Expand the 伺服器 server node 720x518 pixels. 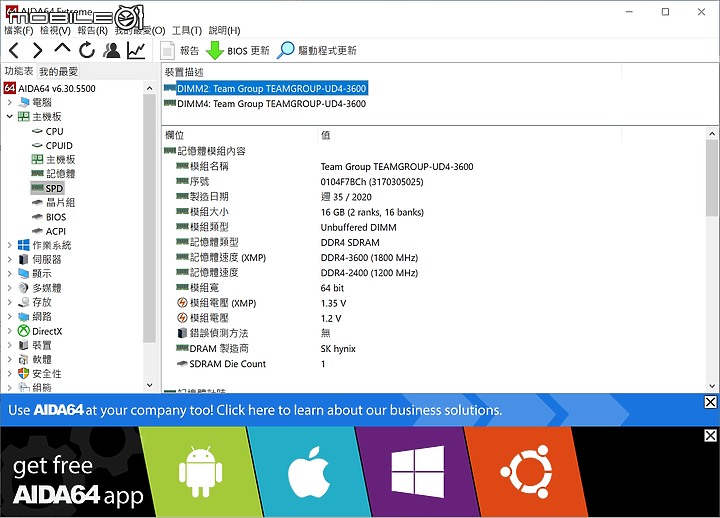[10, 259]
